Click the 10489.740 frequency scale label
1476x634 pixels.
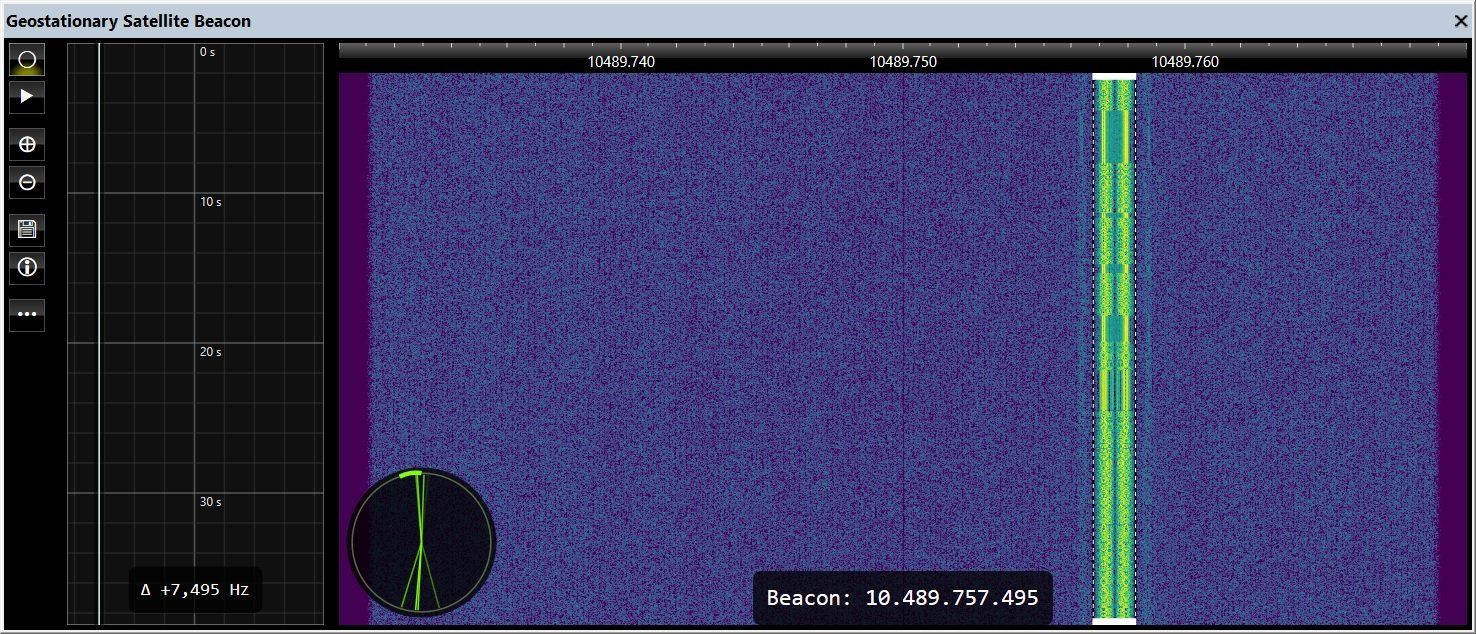click(x=621, y=62)
